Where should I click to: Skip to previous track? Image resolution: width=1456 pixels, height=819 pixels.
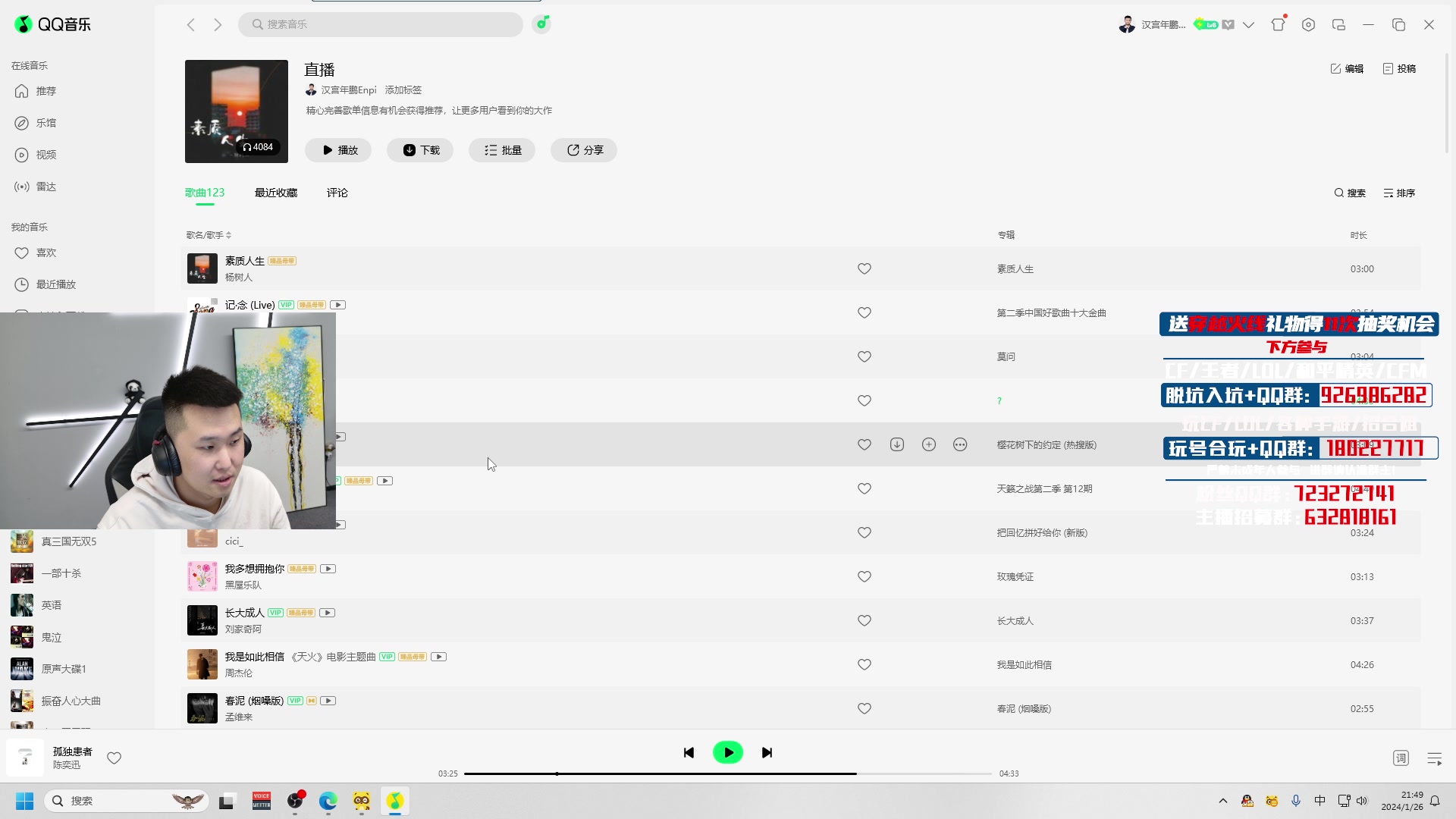pos(689,753)
